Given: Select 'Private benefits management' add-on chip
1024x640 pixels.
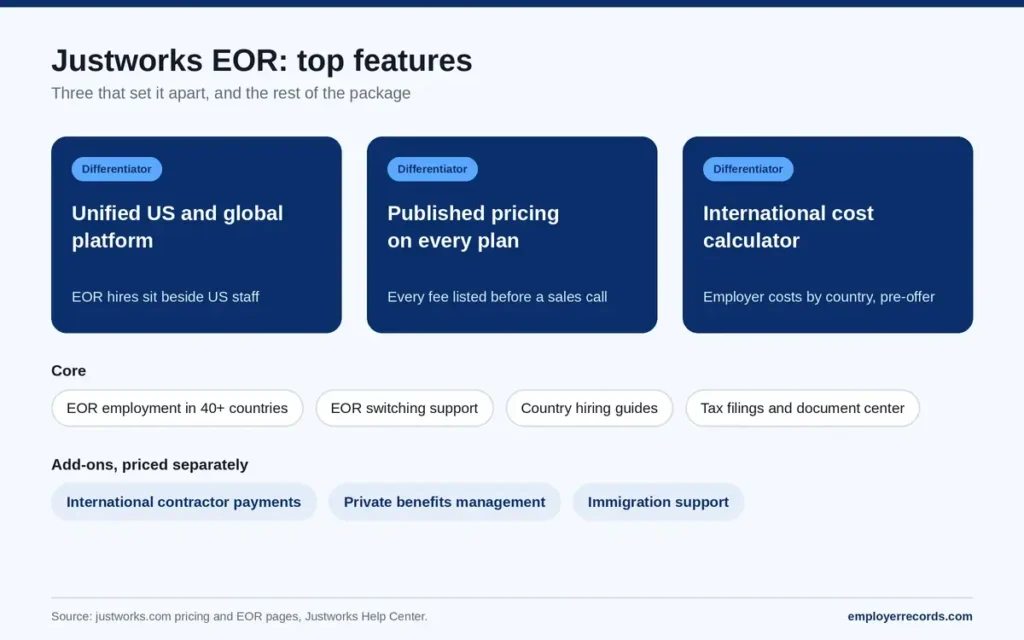Looking at the screenshot, I should click(x=444, y=502).
